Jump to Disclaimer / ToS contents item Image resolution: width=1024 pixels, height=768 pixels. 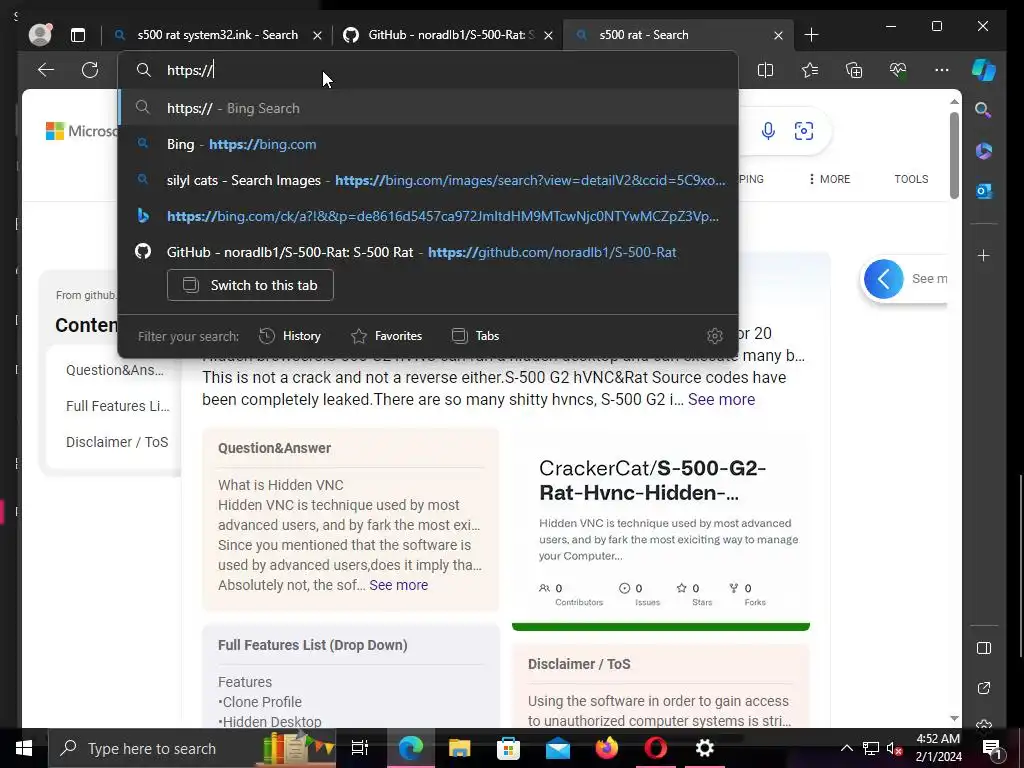coord(117,442)
